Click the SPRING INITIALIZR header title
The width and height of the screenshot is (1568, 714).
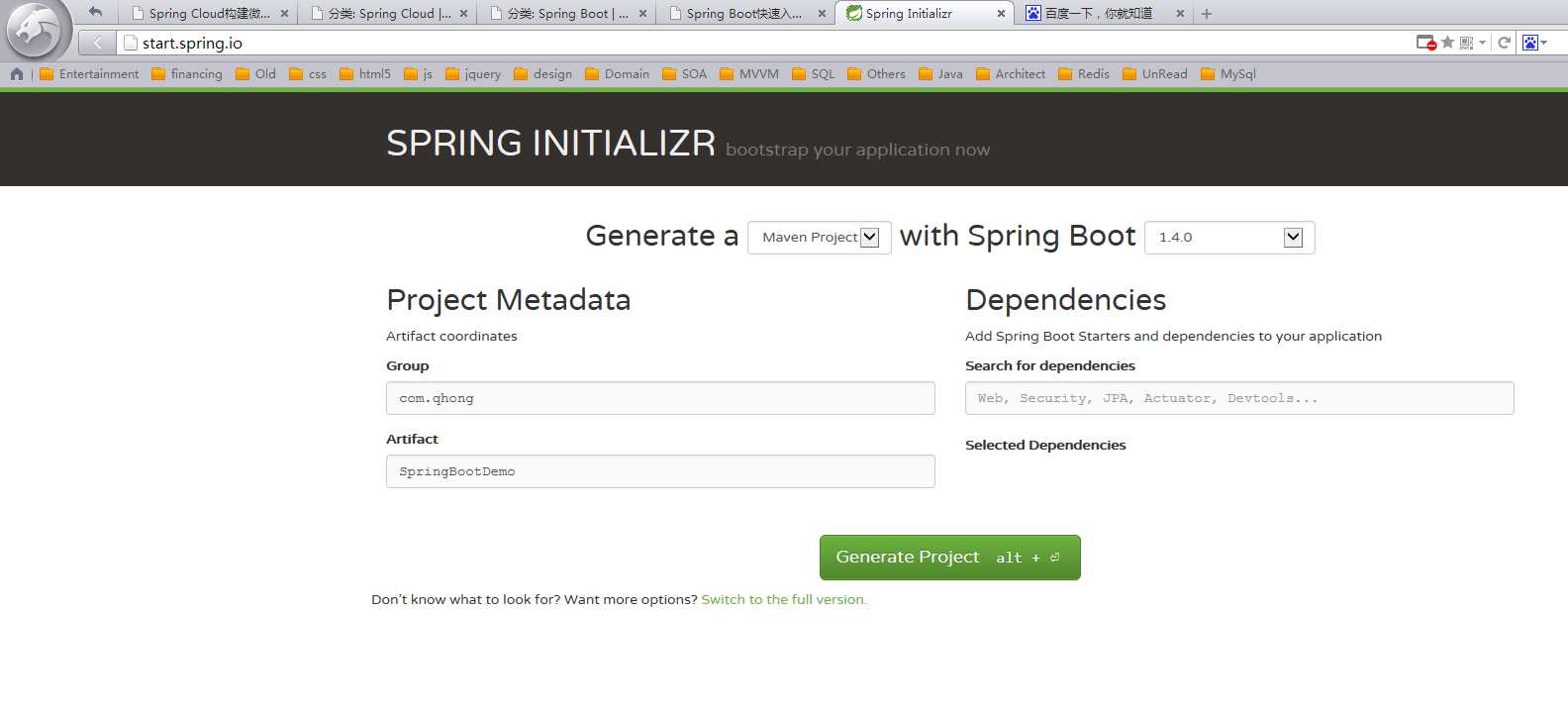[550, 144]
